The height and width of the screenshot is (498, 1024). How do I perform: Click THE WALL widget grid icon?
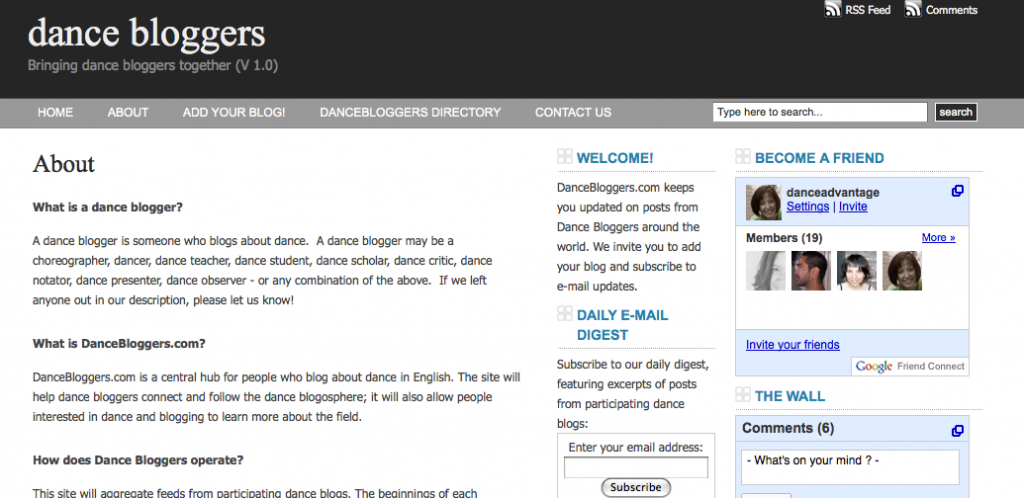743,394
